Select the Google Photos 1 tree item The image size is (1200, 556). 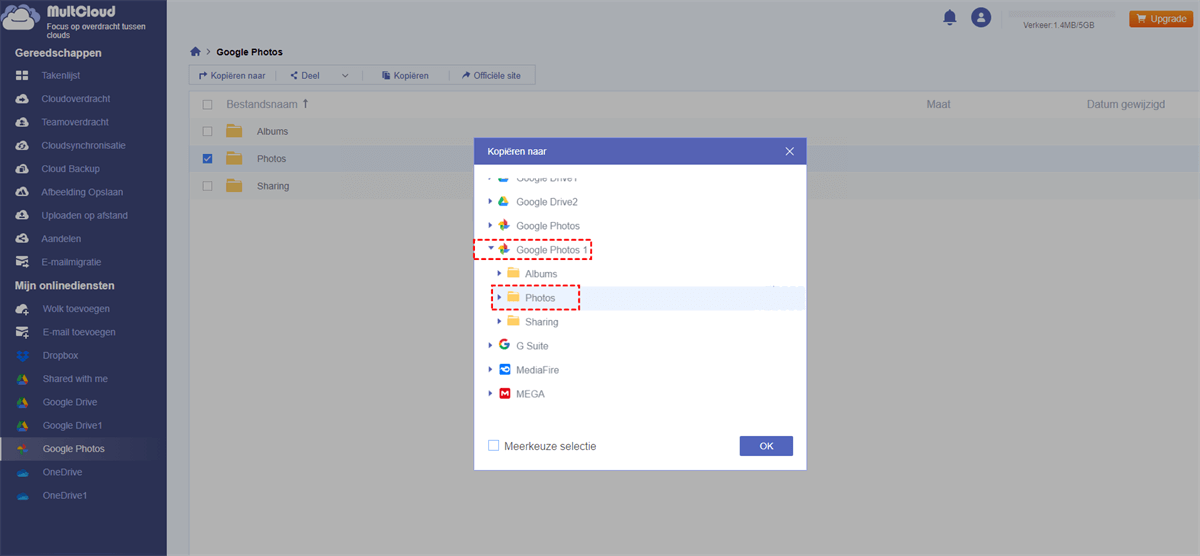click(x=550, y=250)
